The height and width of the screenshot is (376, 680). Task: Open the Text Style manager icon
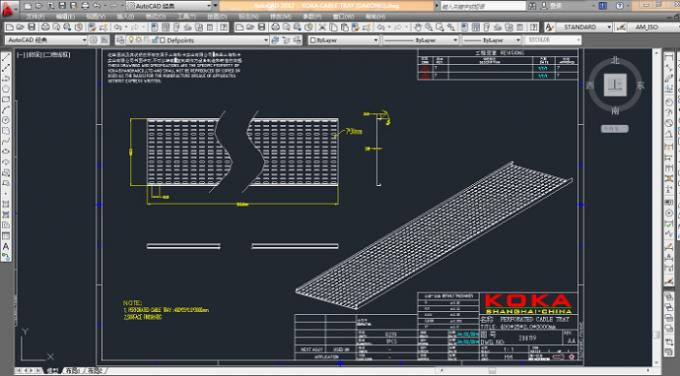tap(549, 27)
